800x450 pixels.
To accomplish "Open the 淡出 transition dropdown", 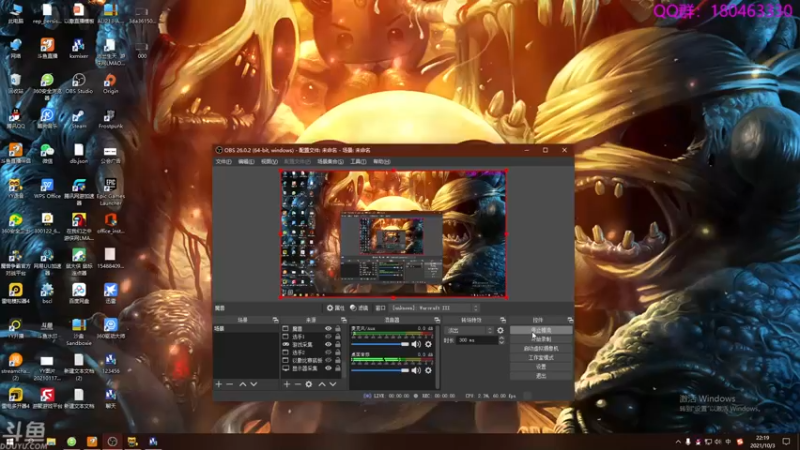I will tap(469, 331).
